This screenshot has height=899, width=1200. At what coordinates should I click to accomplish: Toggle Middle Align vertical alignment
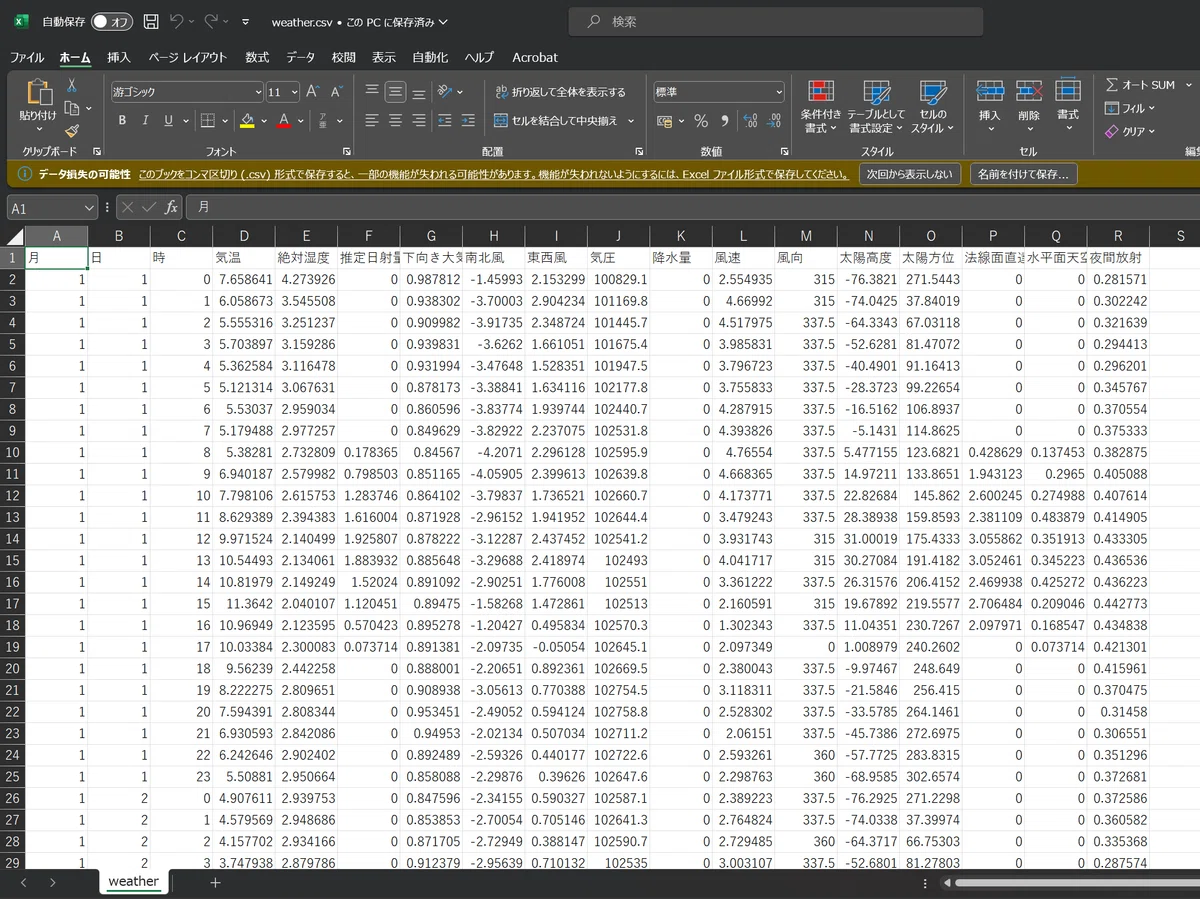click(396, 91)
